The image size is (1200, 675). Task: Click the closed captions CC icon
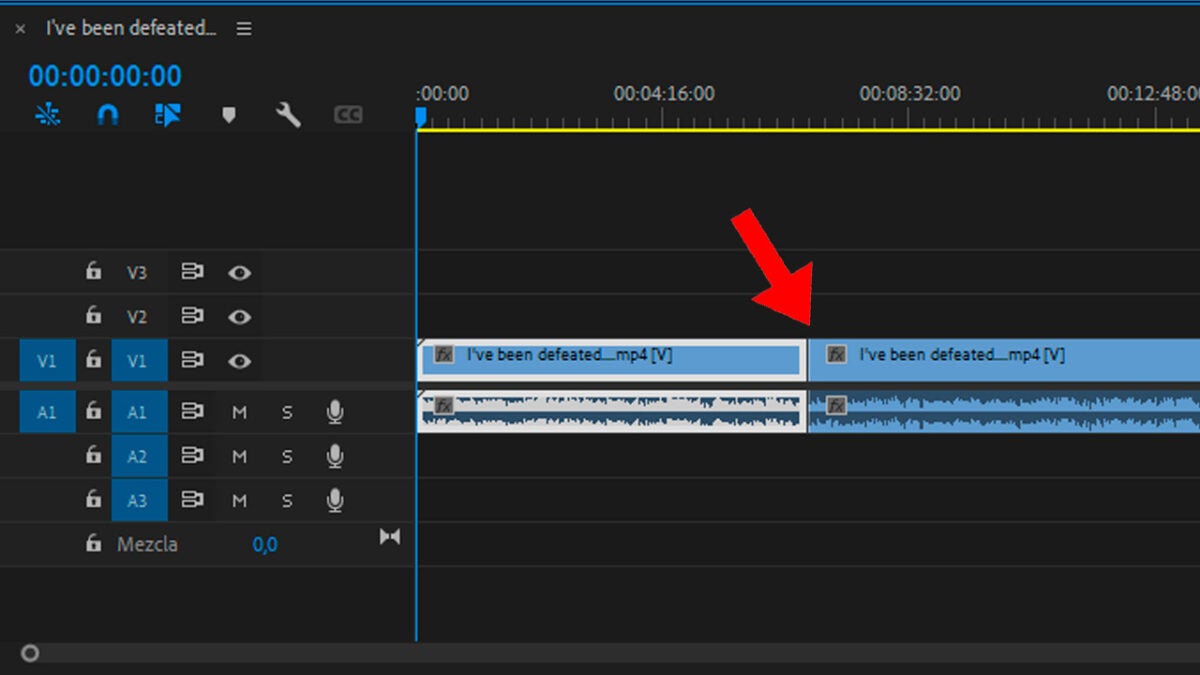pos(347,116)
